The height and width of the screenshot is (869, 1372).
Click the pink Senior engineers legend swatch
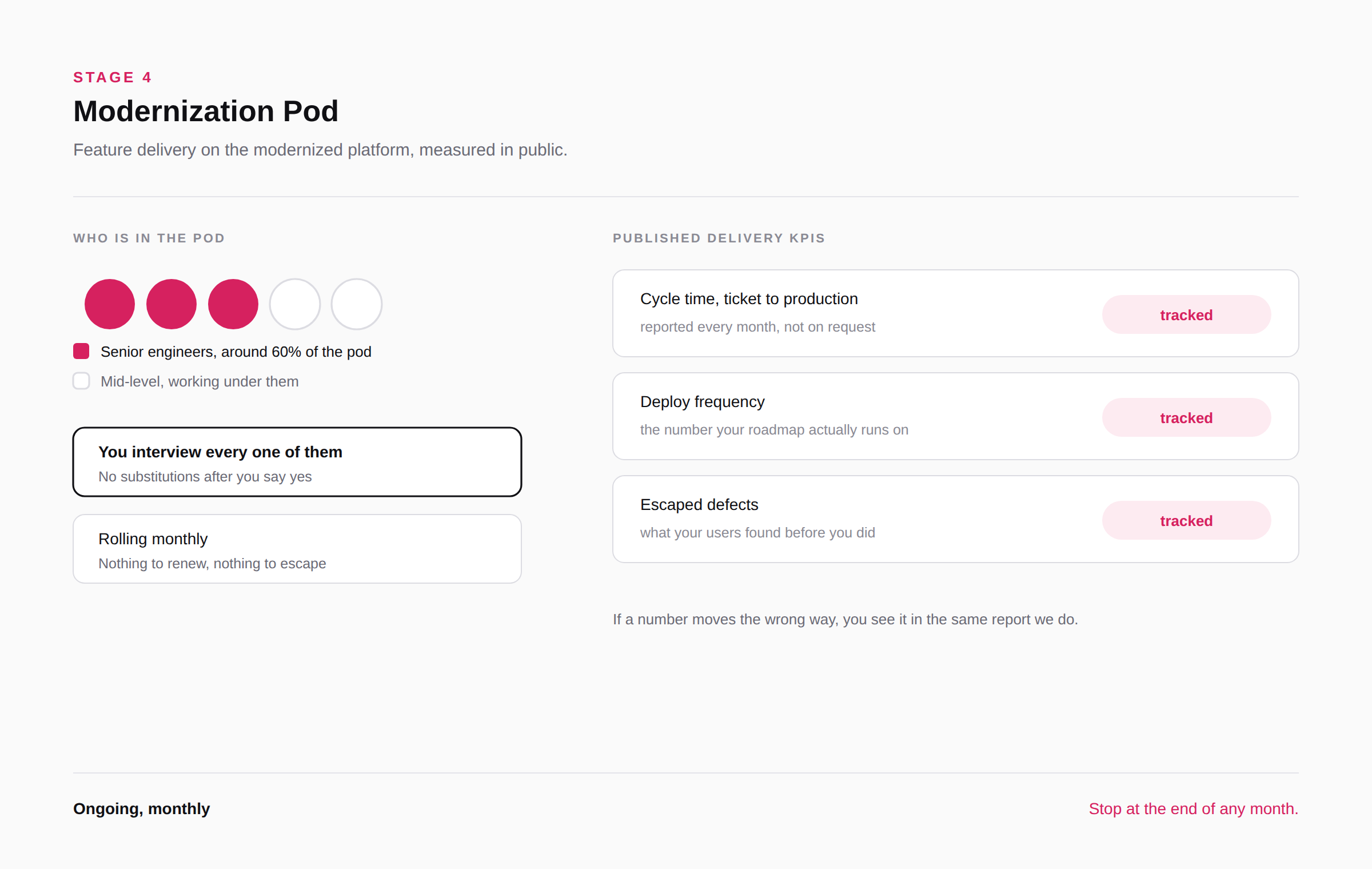pos(81,351)
